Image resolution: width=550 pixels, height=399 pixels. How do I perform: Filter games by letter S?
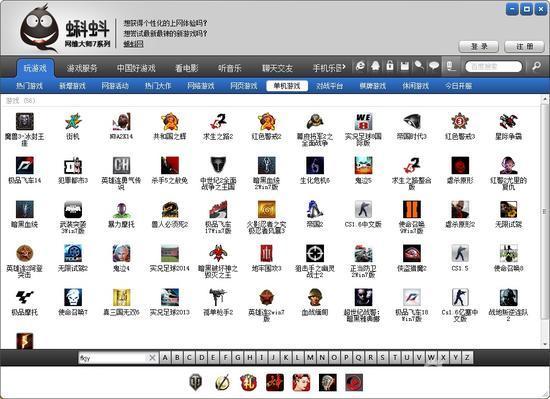tap(382, 358)
